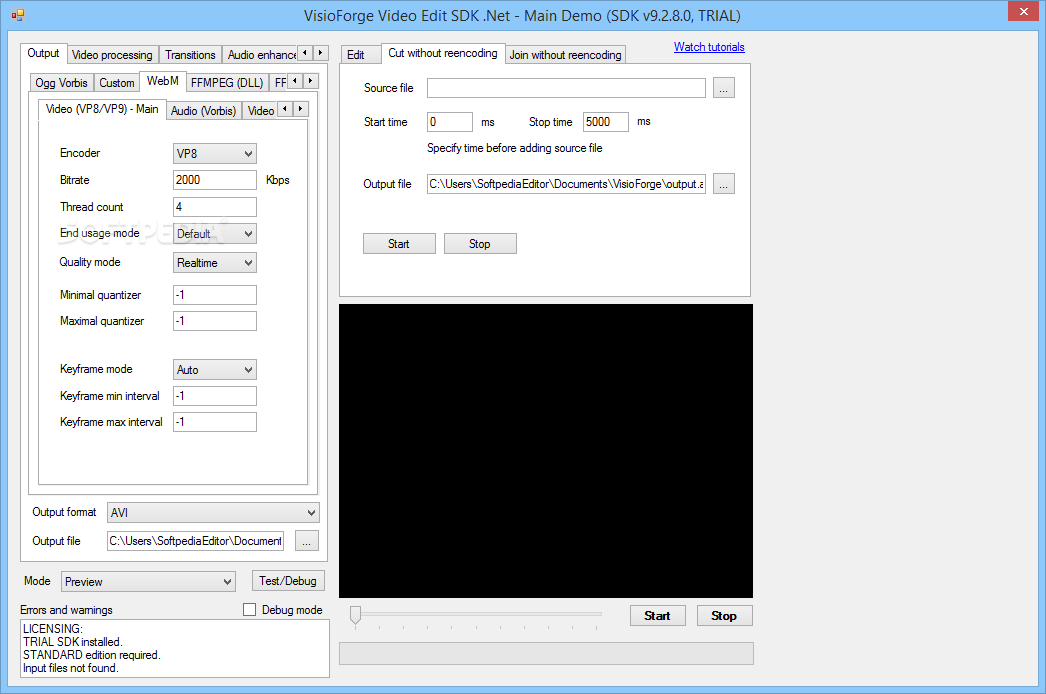Open Audio enhancement tab
Viewport: 1046px width, 694px height.
tap(260, 55)
